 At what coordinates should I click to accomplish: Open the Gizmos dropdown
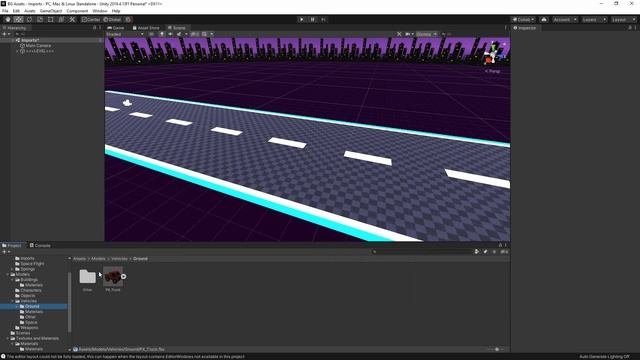426,34
